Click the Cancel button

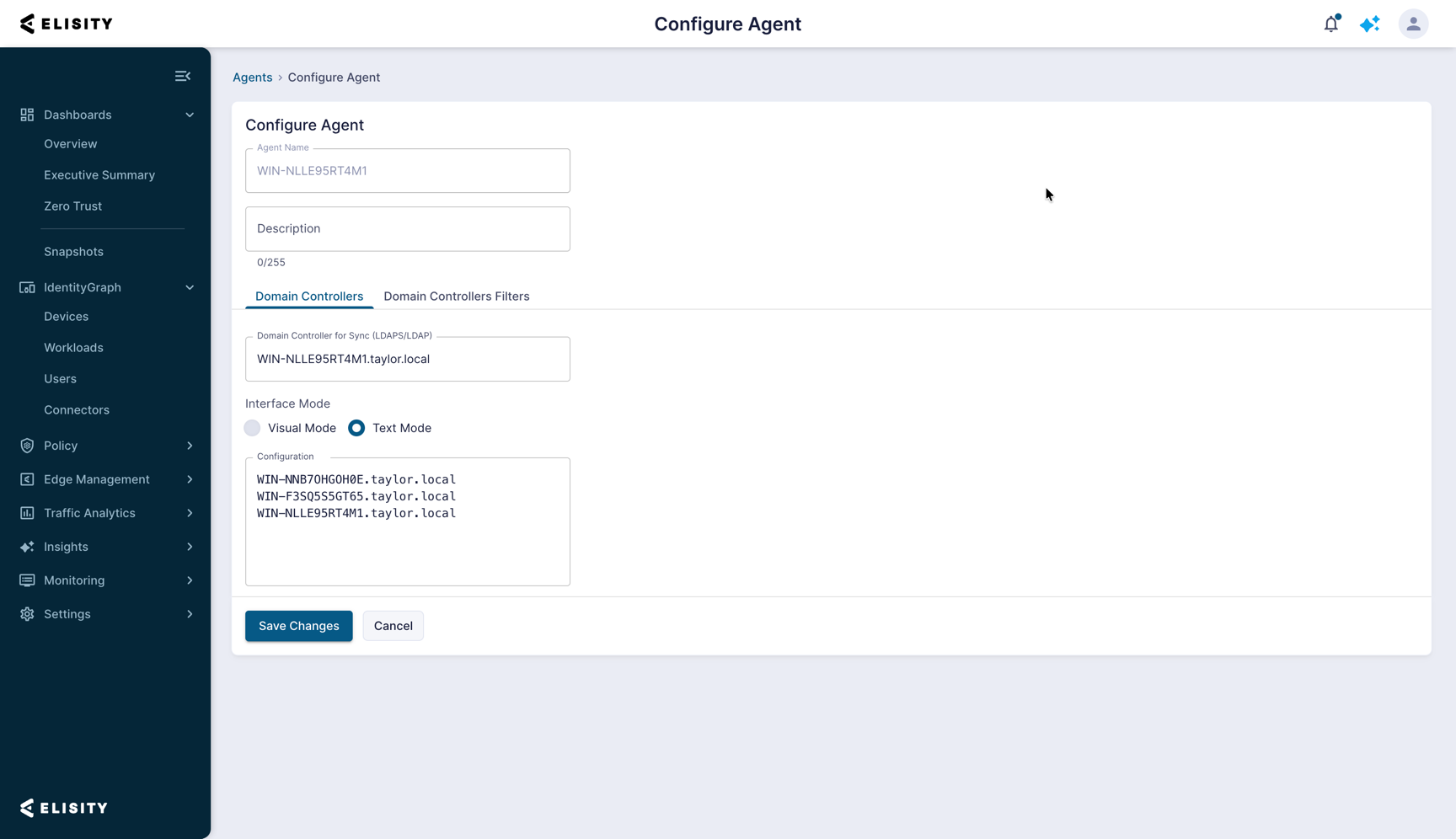tap(393, 626)
